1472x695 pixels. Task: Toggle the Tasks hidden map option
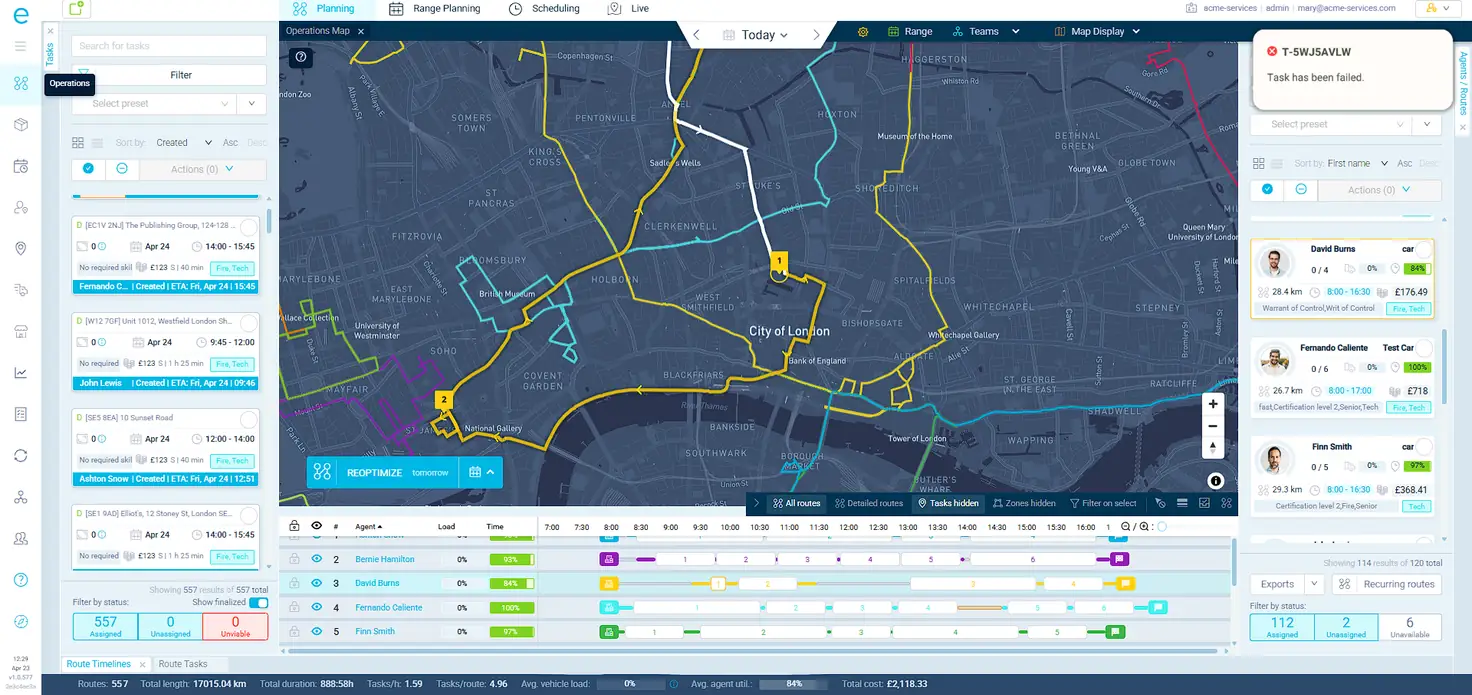pyautogui.click(x=948, y=503)
